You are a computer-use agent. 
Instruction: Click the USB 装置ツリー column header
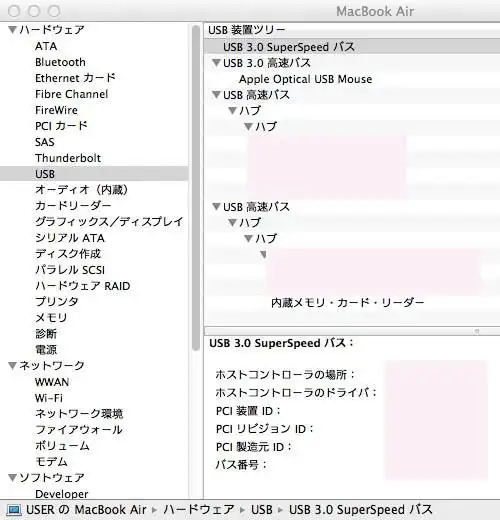[x=352, y=30]
